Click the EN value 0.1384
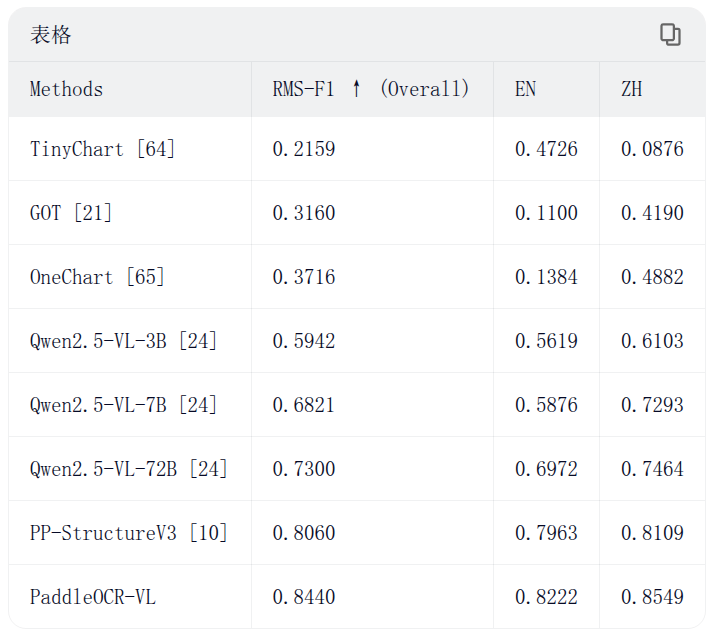 point(546,277)
